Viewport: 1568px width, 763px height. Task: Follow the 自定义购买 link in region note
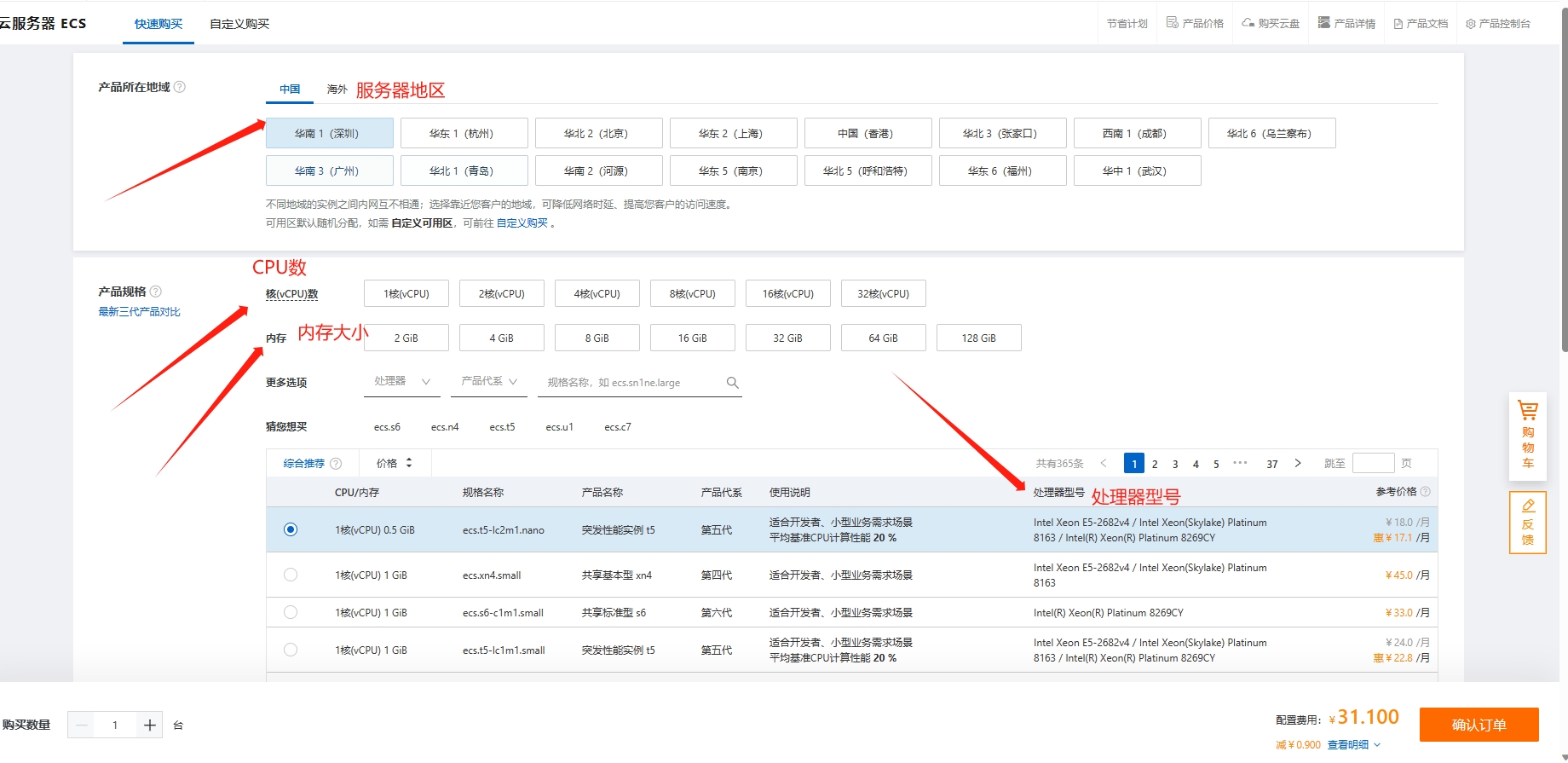[522, 223]
